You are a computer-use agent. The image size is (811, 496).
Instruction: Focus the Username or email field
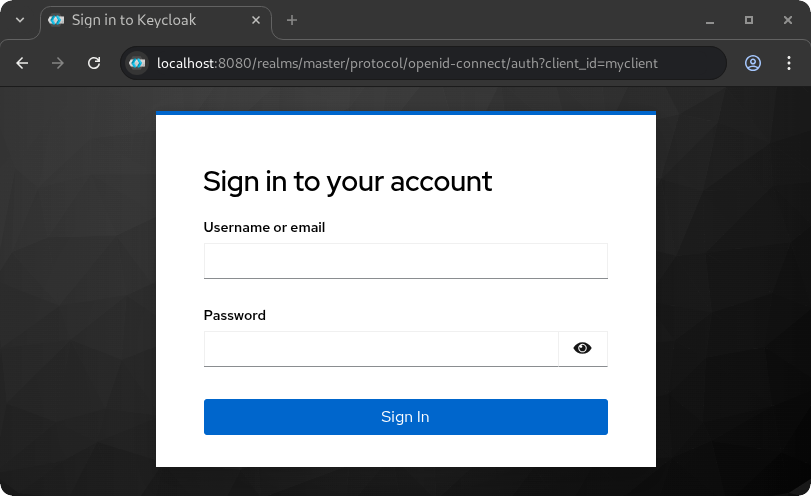click(405, 261)
